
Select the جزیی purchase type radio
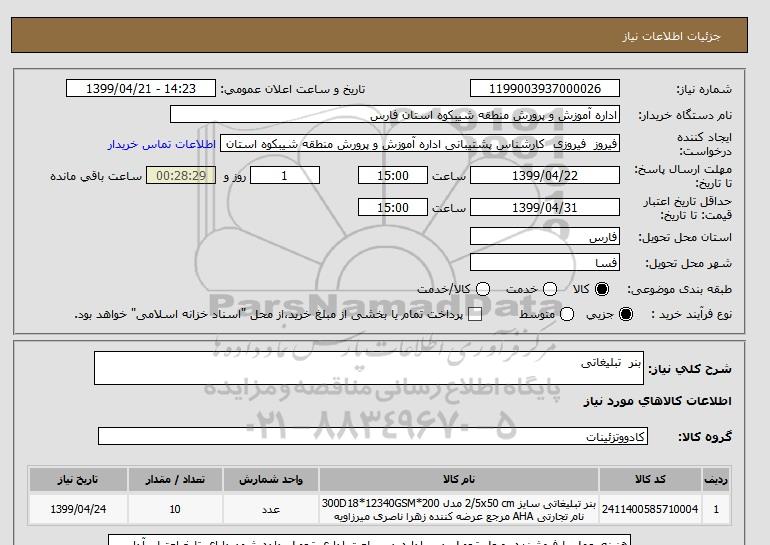[626, 314]
